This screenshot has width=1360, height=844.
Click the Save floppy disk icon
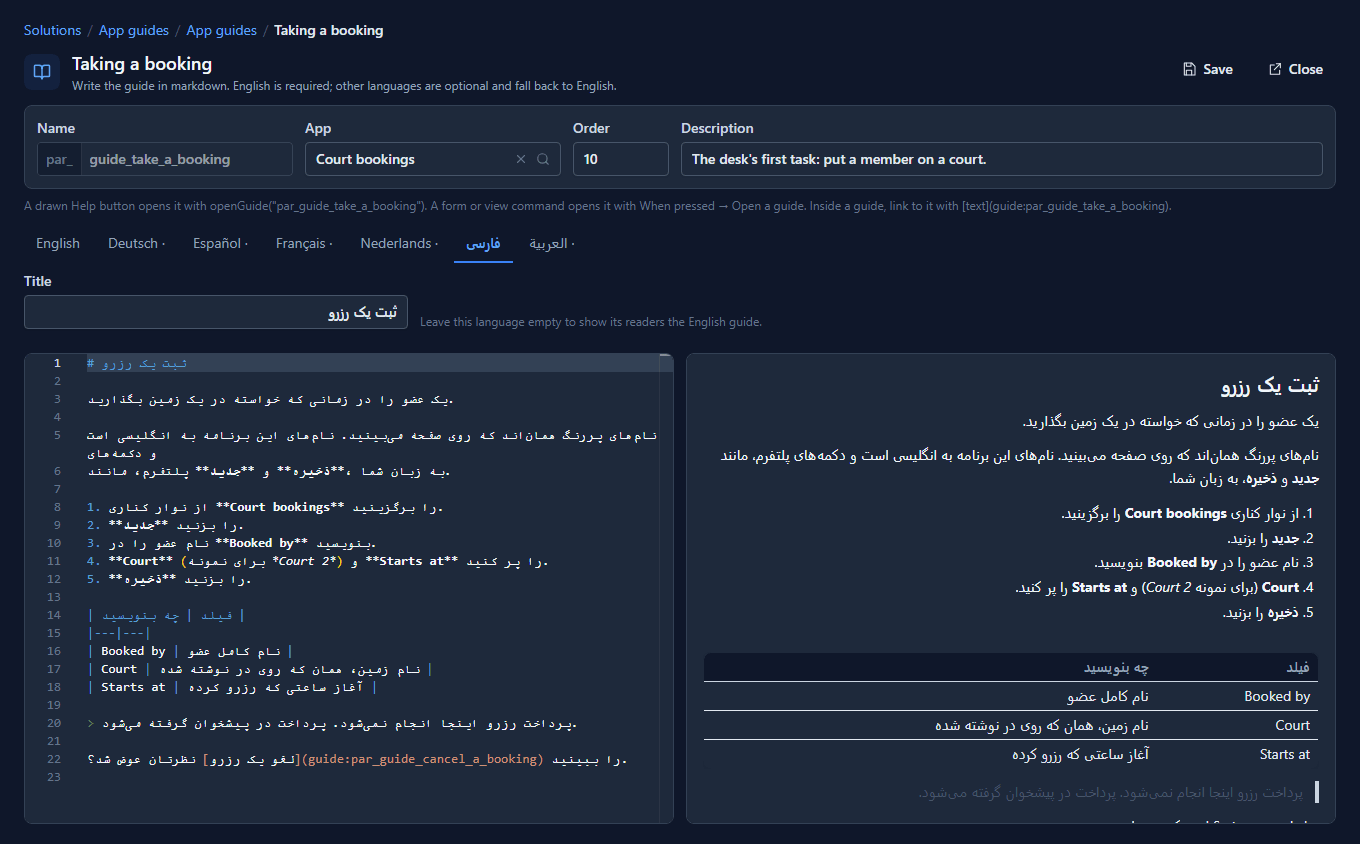tap(1189, 69)
